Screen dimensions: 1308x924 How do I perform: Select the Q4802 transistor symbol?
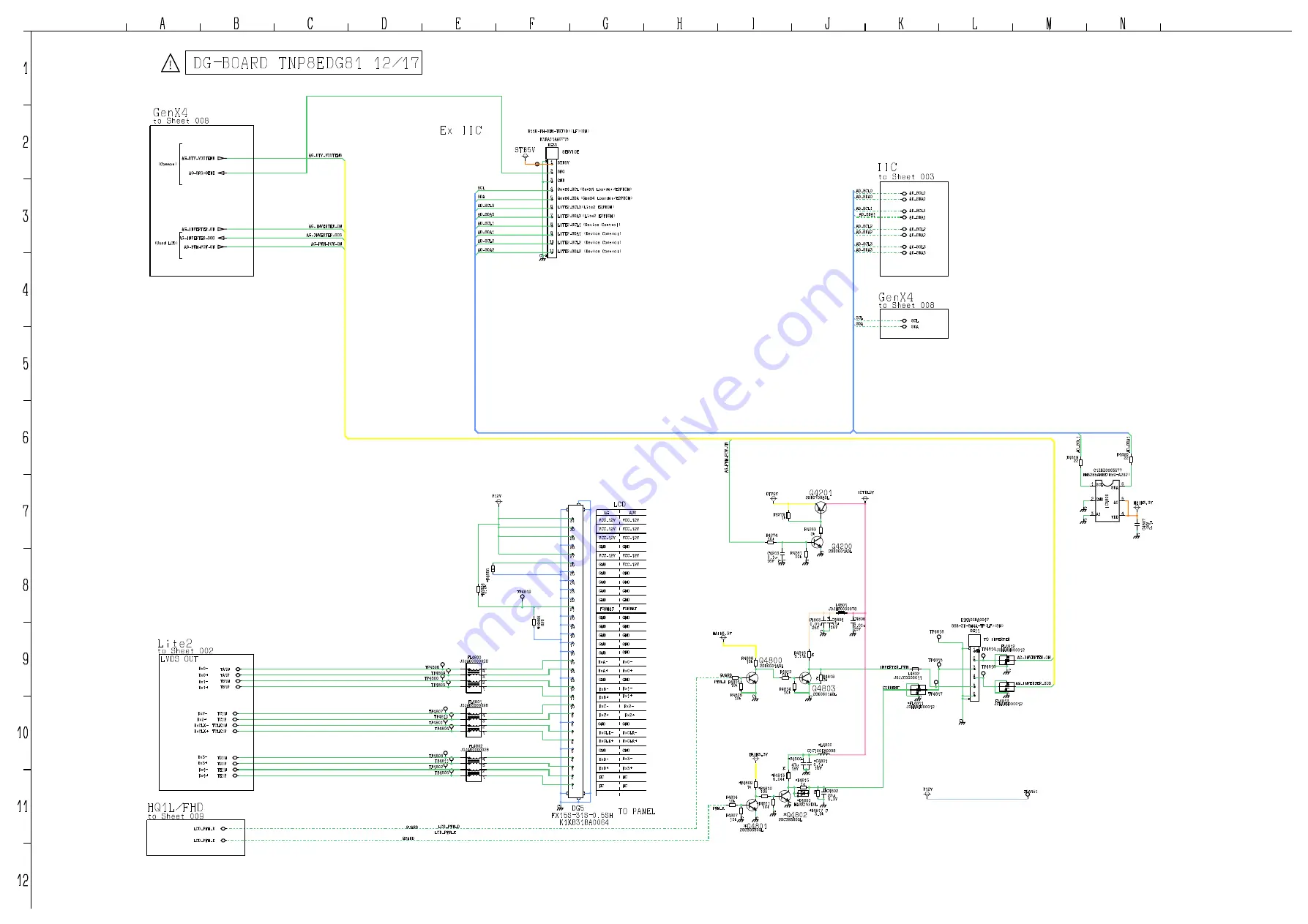785,796
